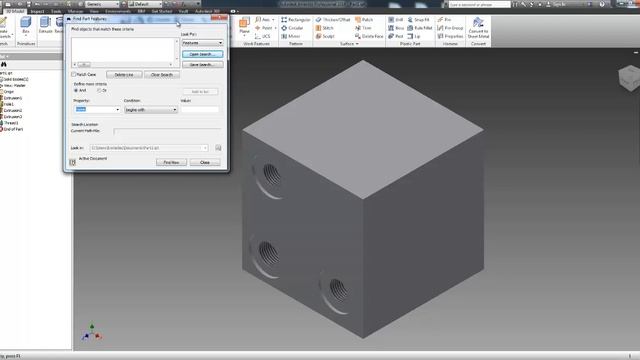Expand the Axis tool dropdown arrow
640x360 pixels.
[x=273, y=20]
